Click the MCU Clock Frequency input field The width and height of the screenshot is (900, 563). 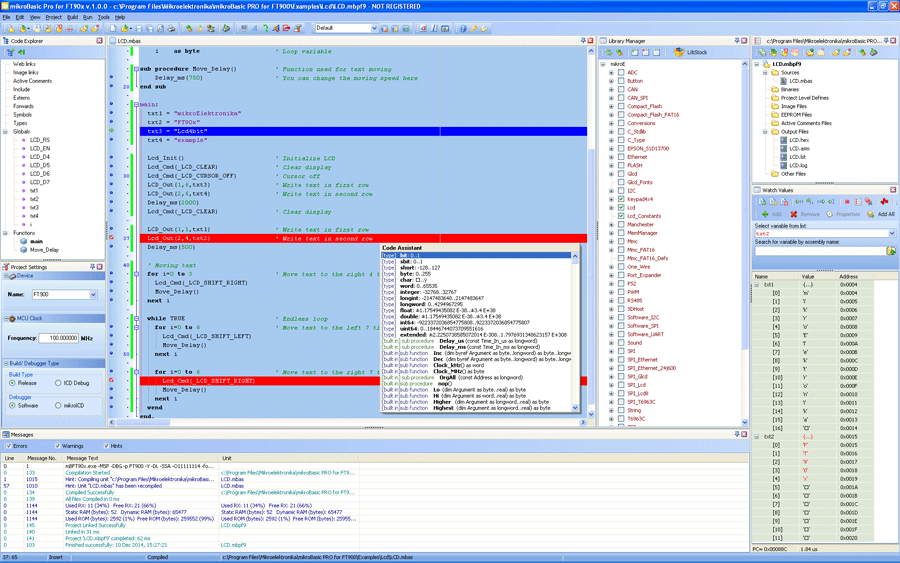[x=59, y=338]
